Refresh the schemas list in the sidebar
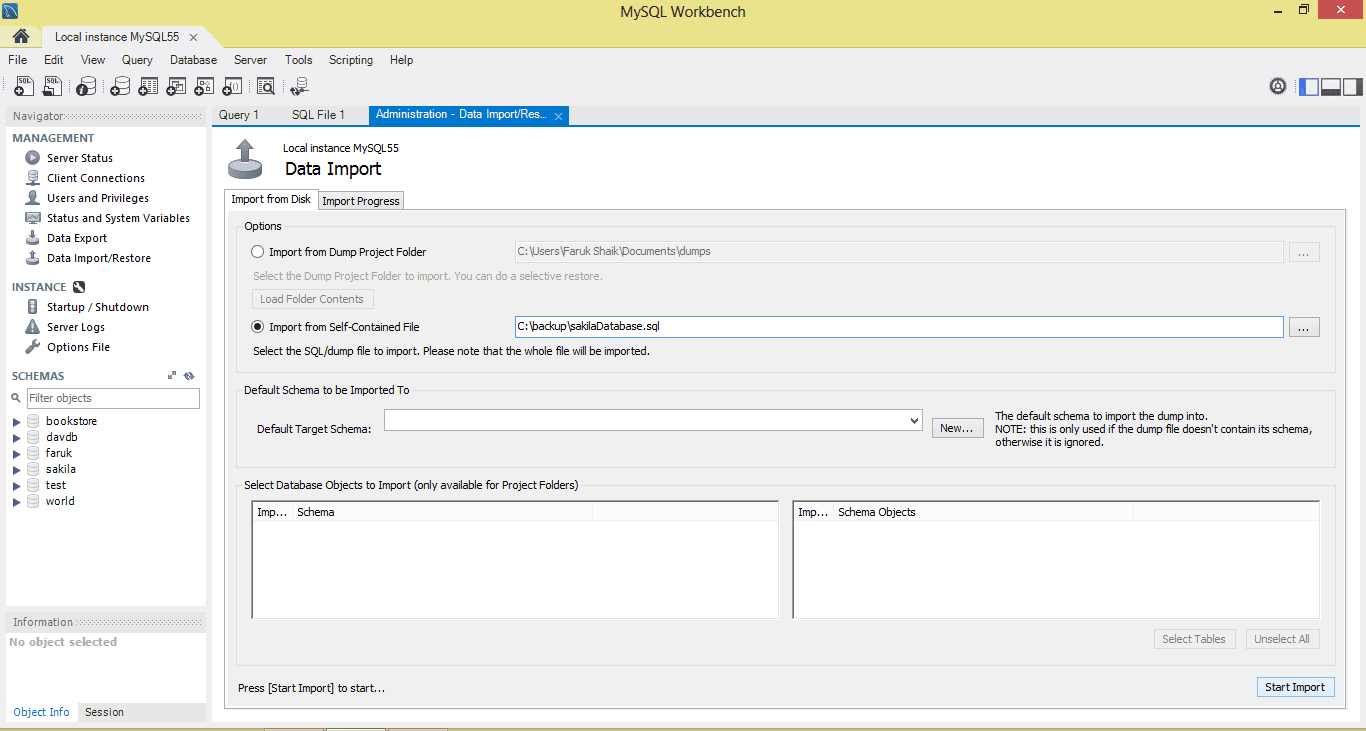 pyautogui.click(x=189, y=375)
